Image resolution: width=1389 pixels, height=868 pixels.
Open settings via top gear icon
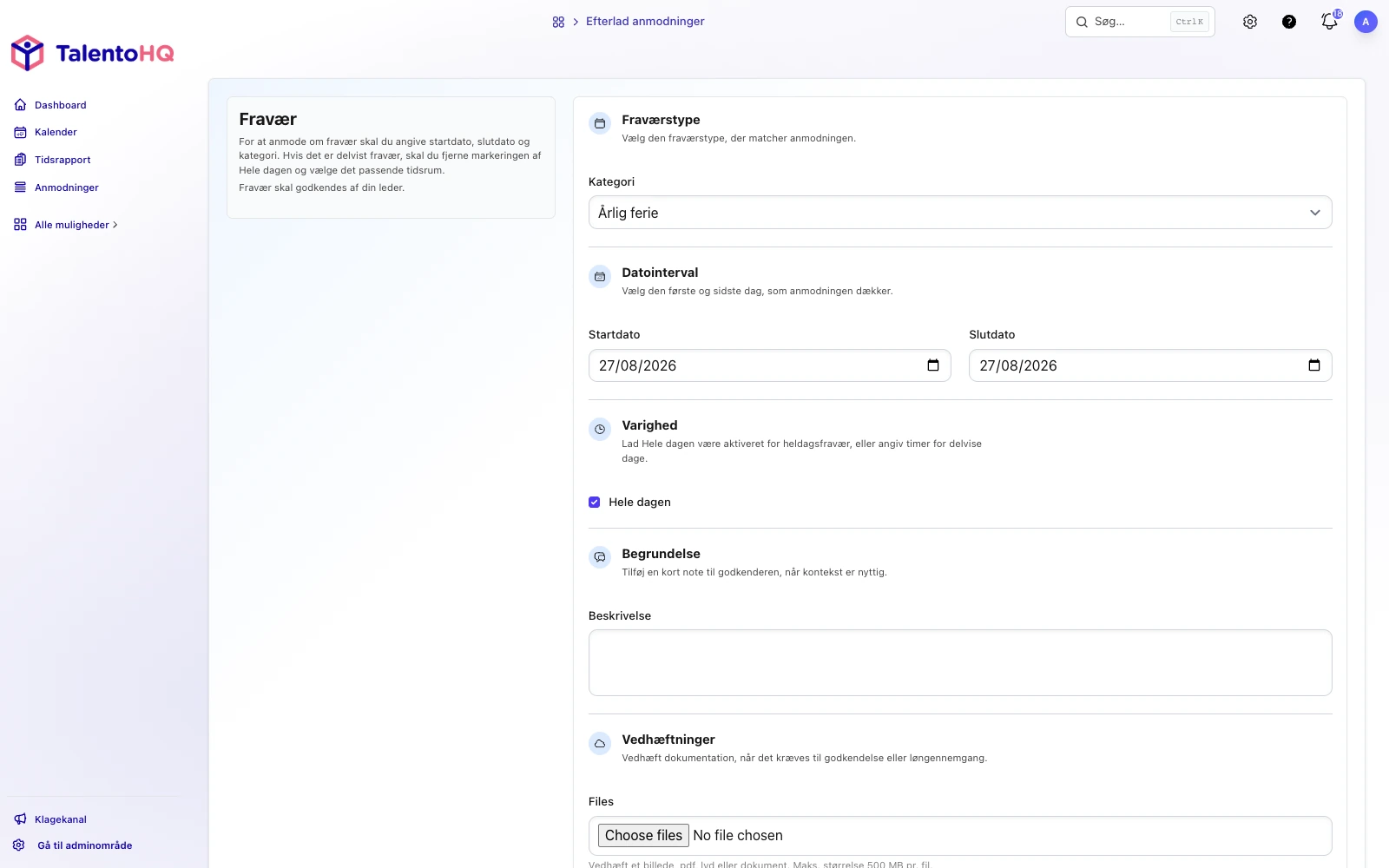click(x=1250, y=22)
